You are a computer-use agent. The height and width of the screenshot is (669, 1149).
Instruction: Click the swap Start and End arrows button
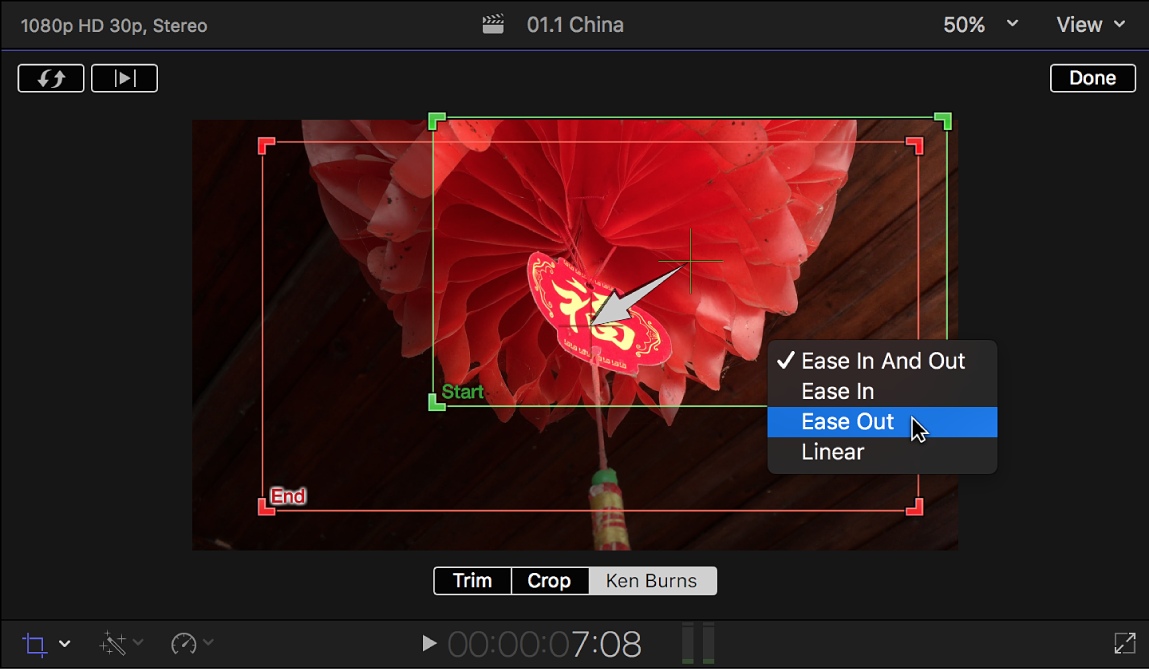(51, 78)
